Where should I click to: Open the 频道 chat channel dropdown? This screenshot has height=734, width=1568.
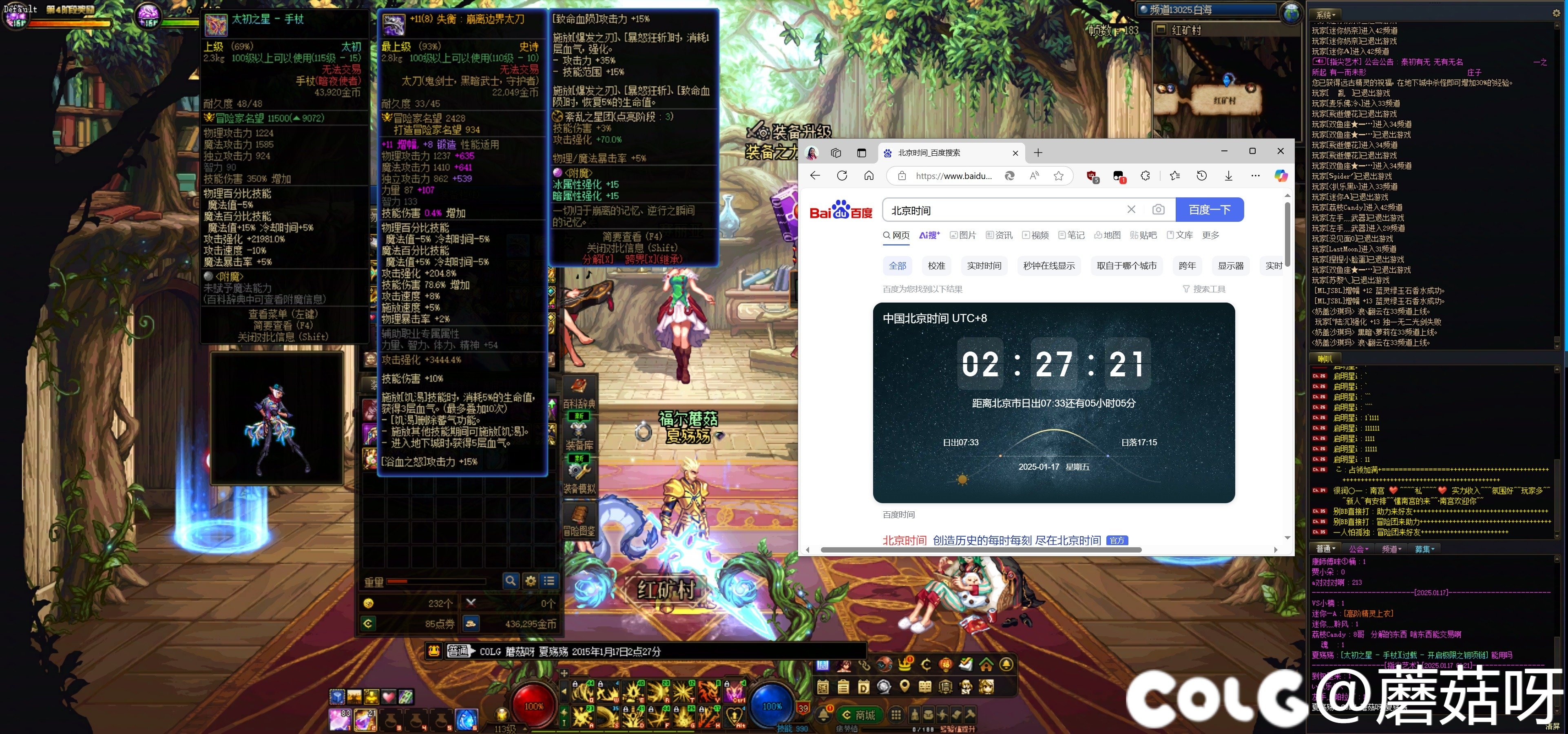point(1391,549)
